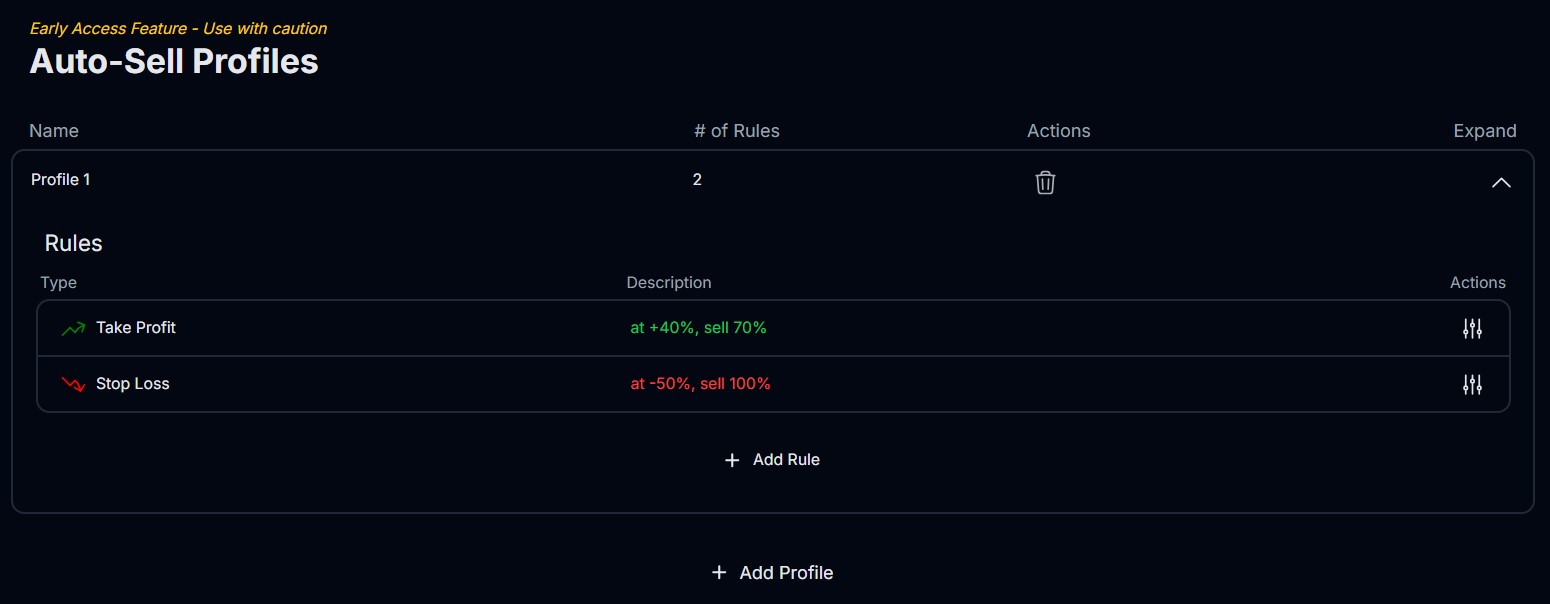This screenshot has width=1550, height=604.
Task: Click the plus icon beside Add Profile
Action: tap(719, 573)
